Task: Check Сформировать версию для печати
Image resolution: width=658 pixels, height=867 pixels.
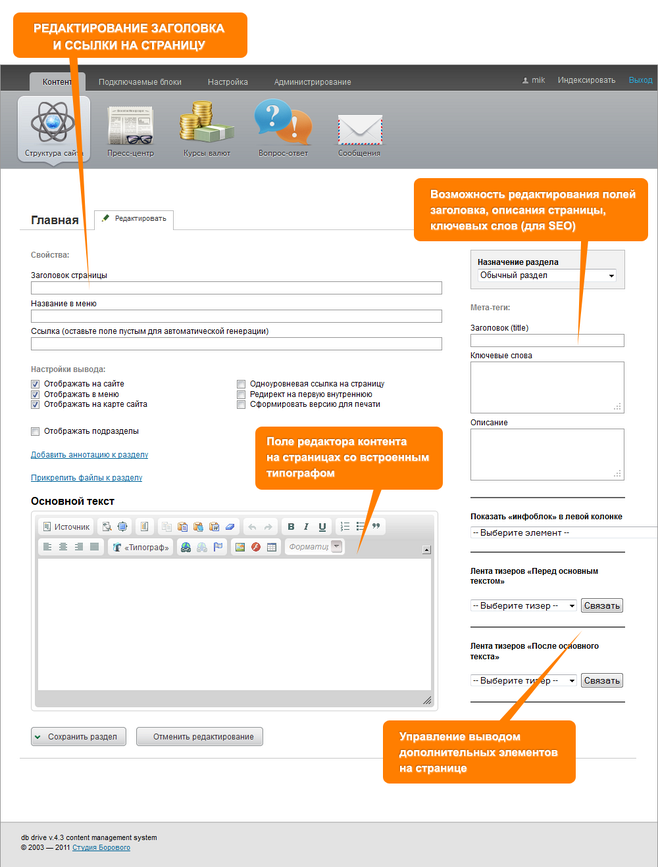Action: pyautogui.click(x=241, y=404)
